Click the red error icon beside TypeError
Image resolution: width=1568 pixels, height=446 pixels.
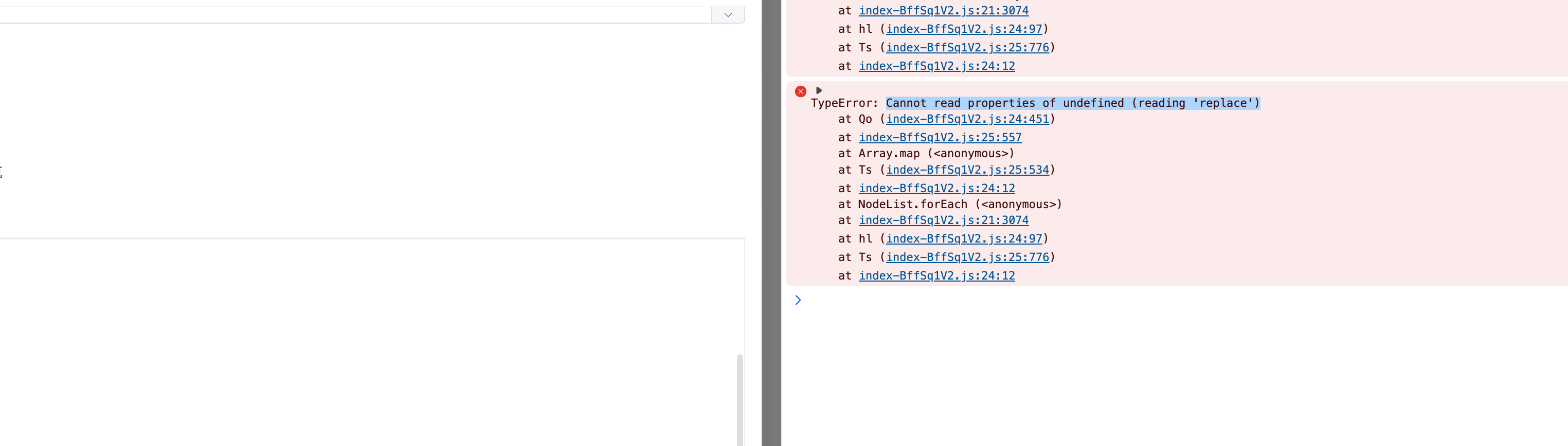800,91
